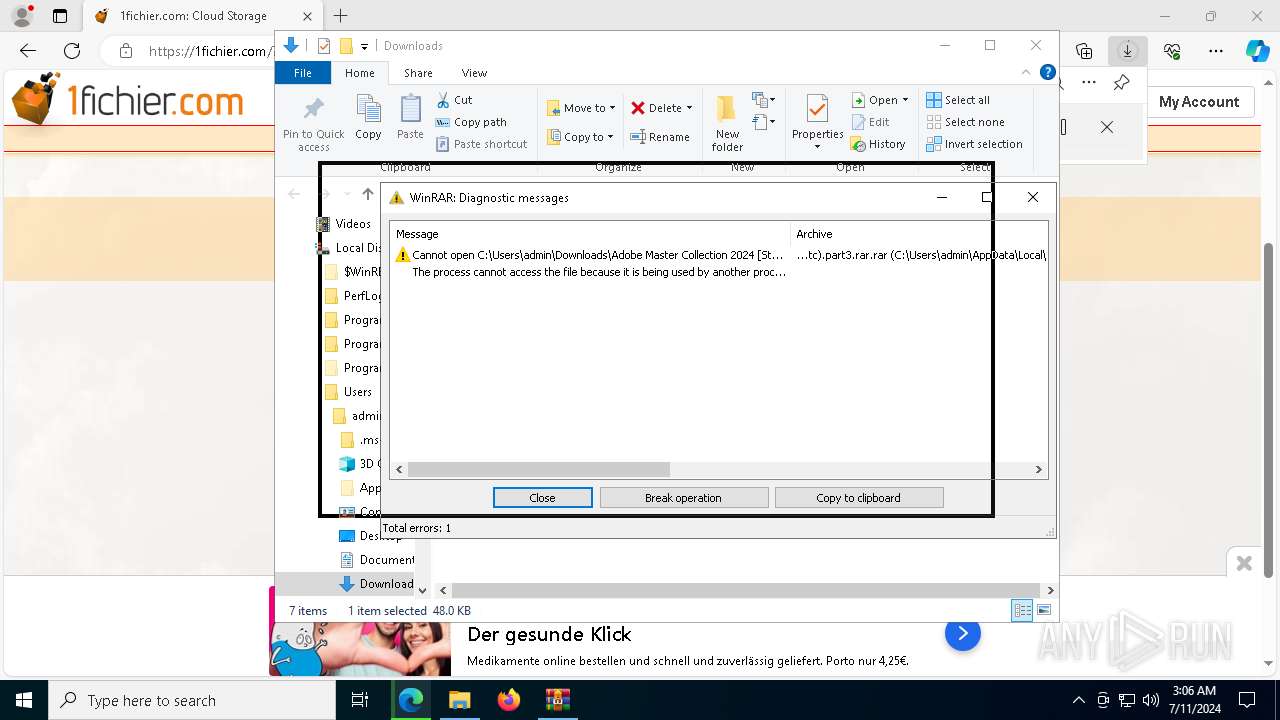Open a new browser tab
Screen dimensions: 1280x720
coord(341,16)
